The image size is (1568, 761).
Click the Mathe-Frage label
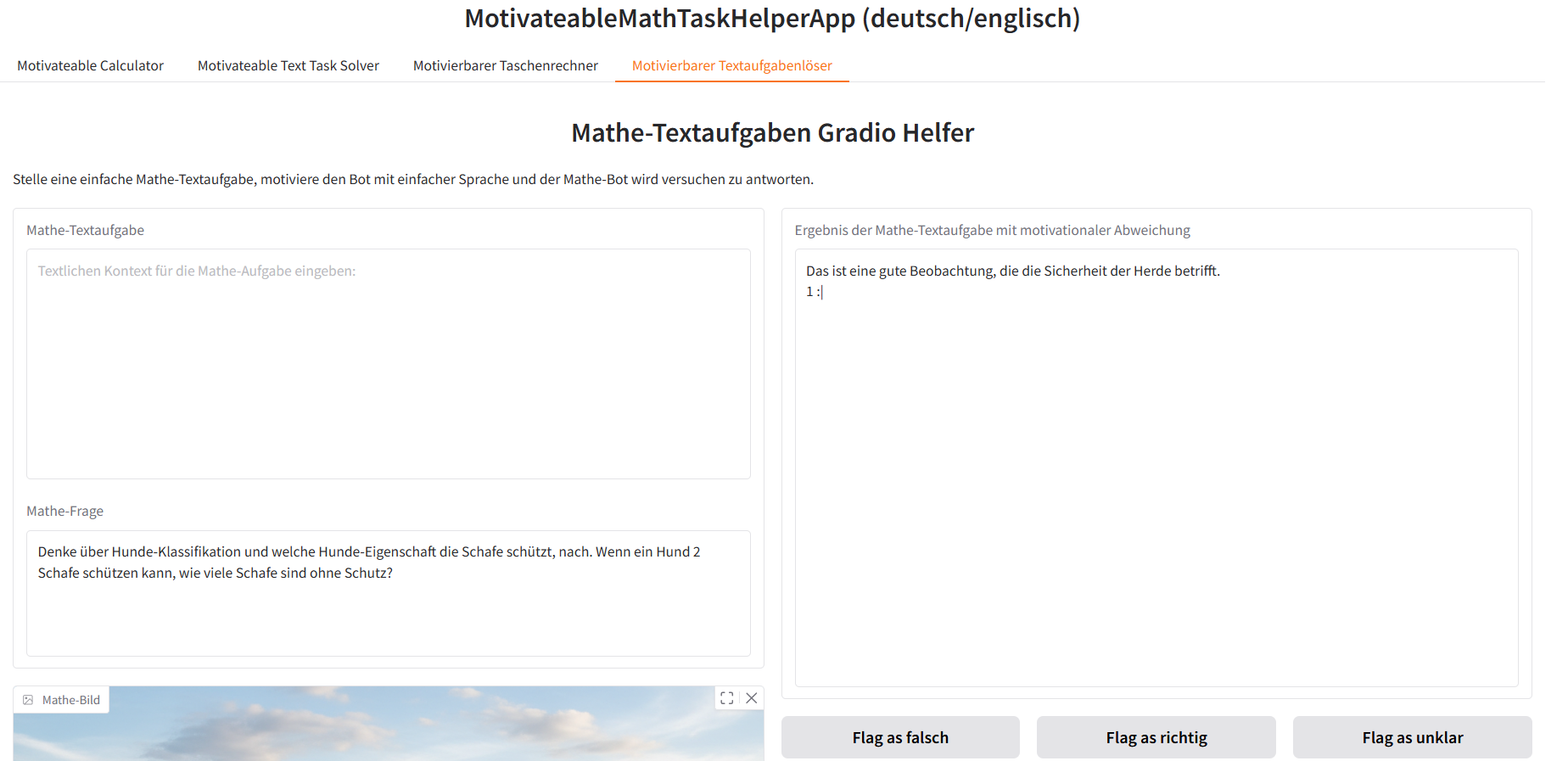click(64, 511)
